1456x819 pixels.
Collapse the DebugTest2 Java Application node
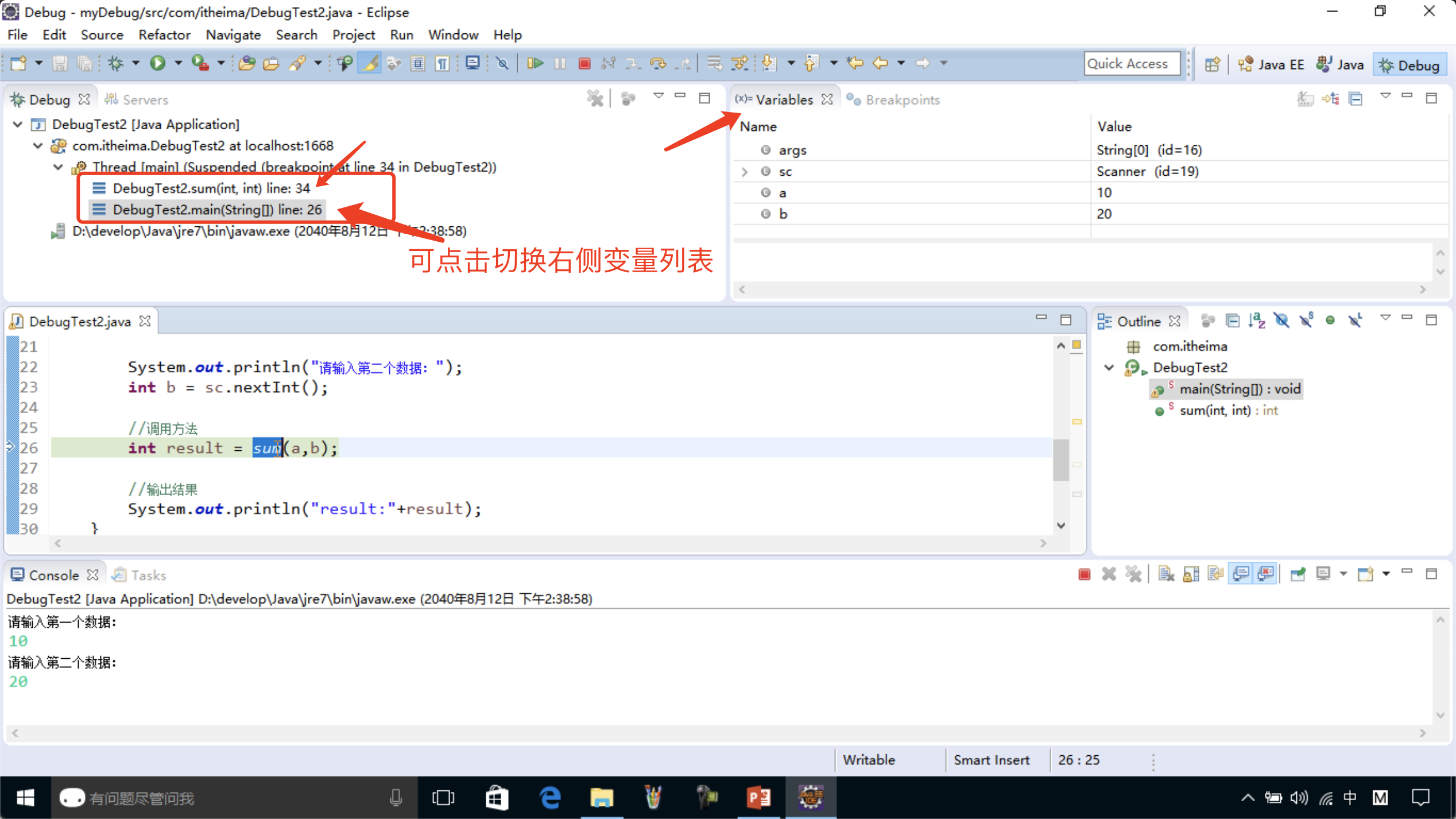click(18, 125)
